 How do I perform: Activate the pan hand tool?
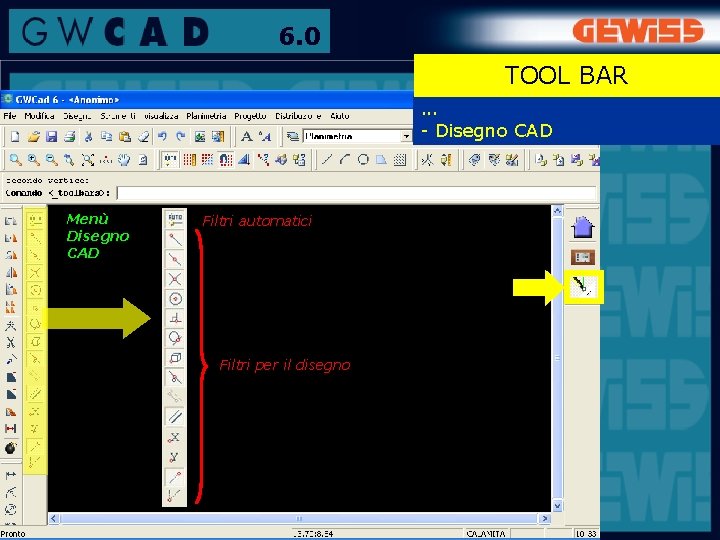[124, 160]
